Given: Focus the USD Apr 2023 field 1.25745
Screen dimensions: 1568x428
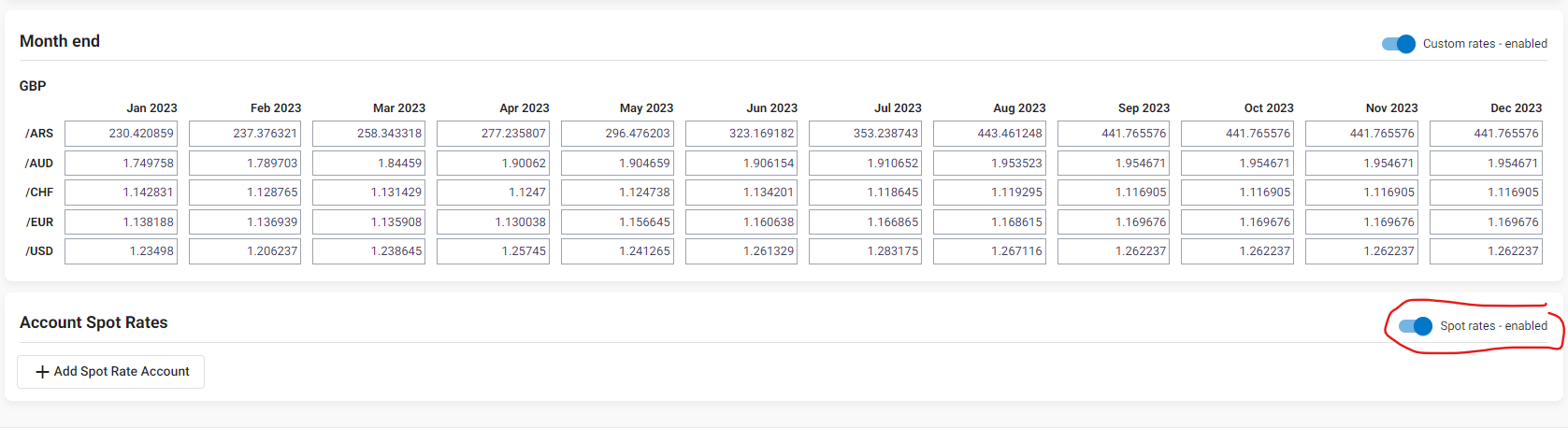Looking at the screenshot, I should point(493,251).
